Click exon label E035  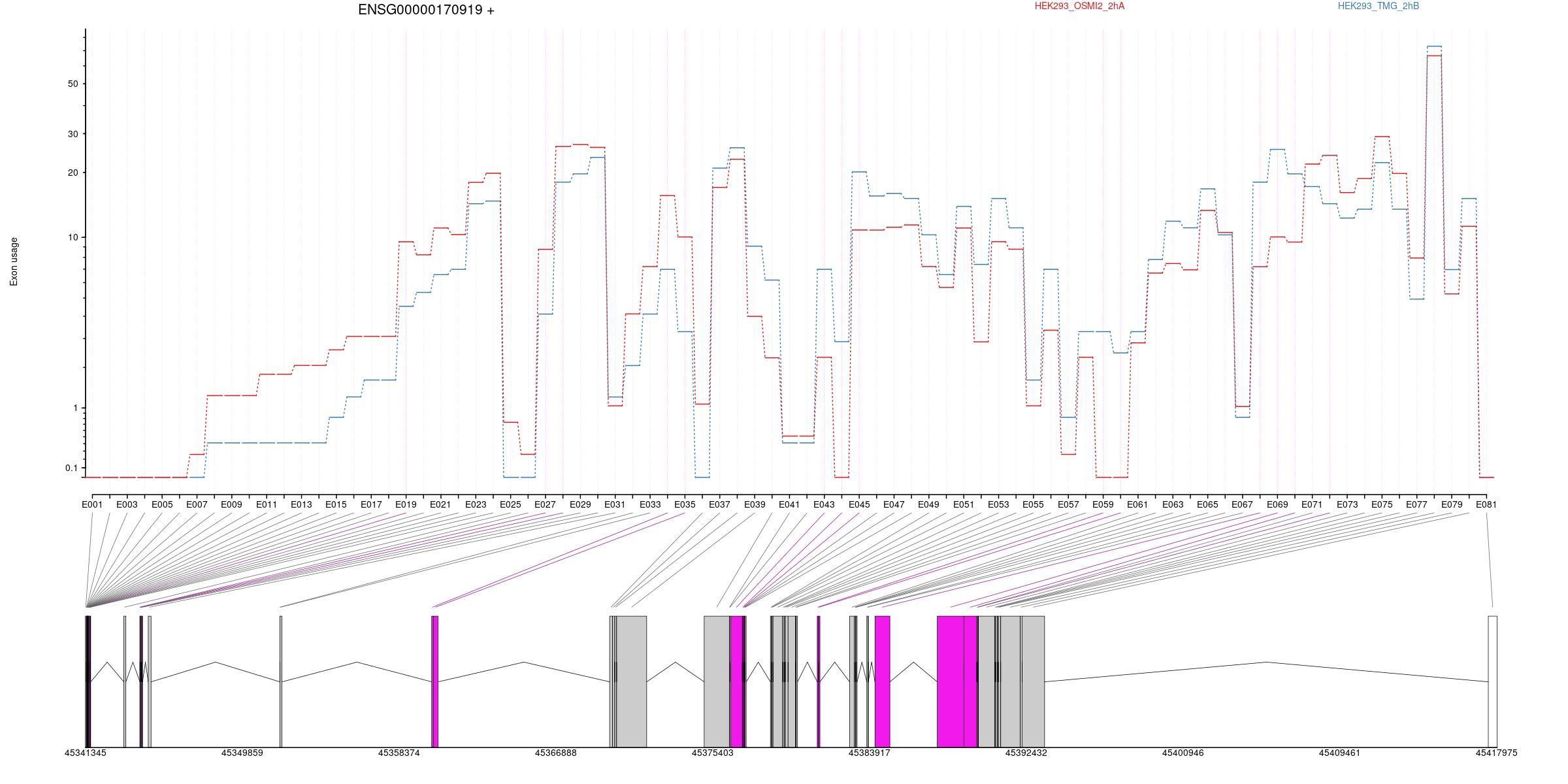[x=685, y=504]
